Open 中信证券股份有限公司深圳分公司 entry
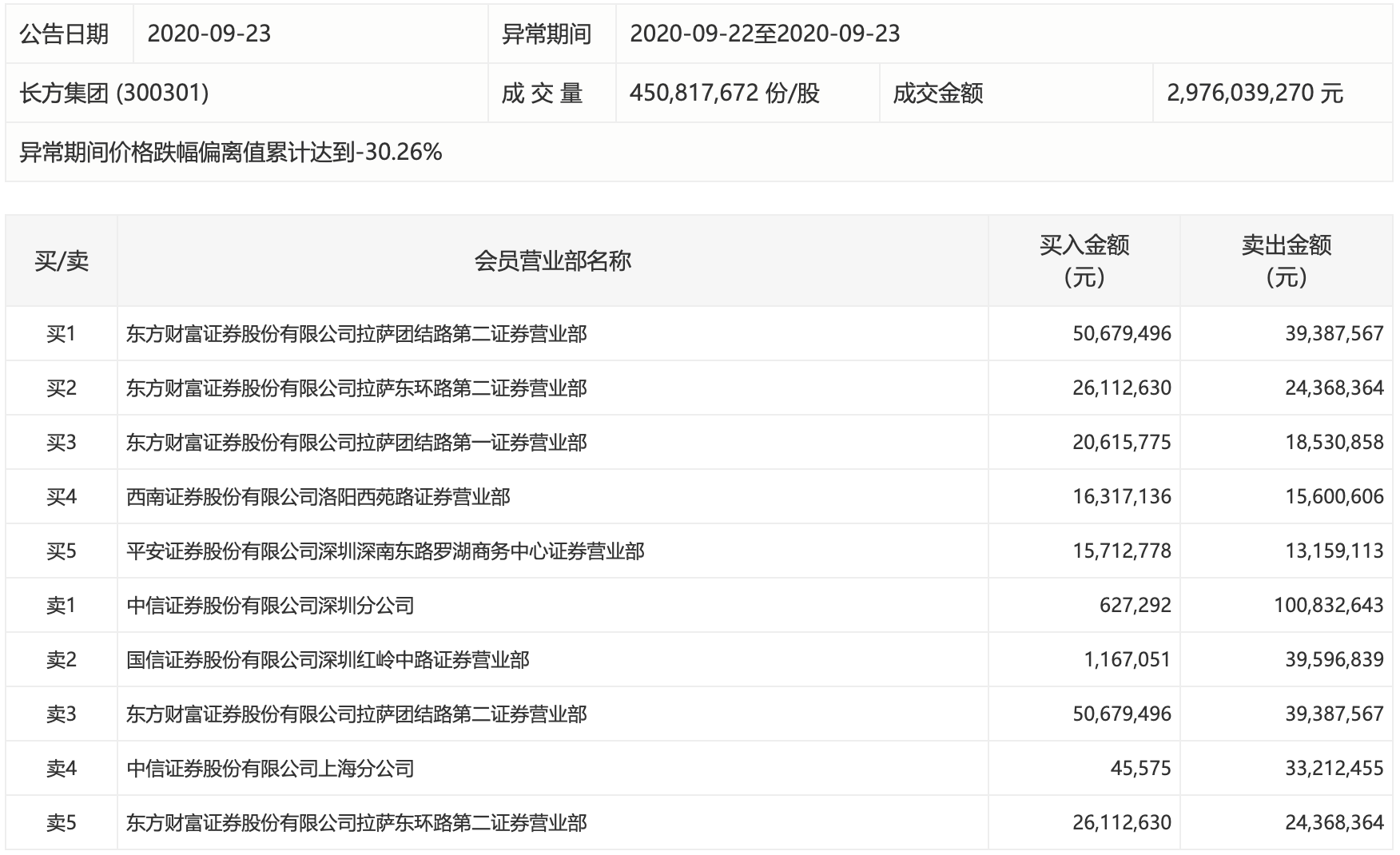1400x855 pixels. 270,606
